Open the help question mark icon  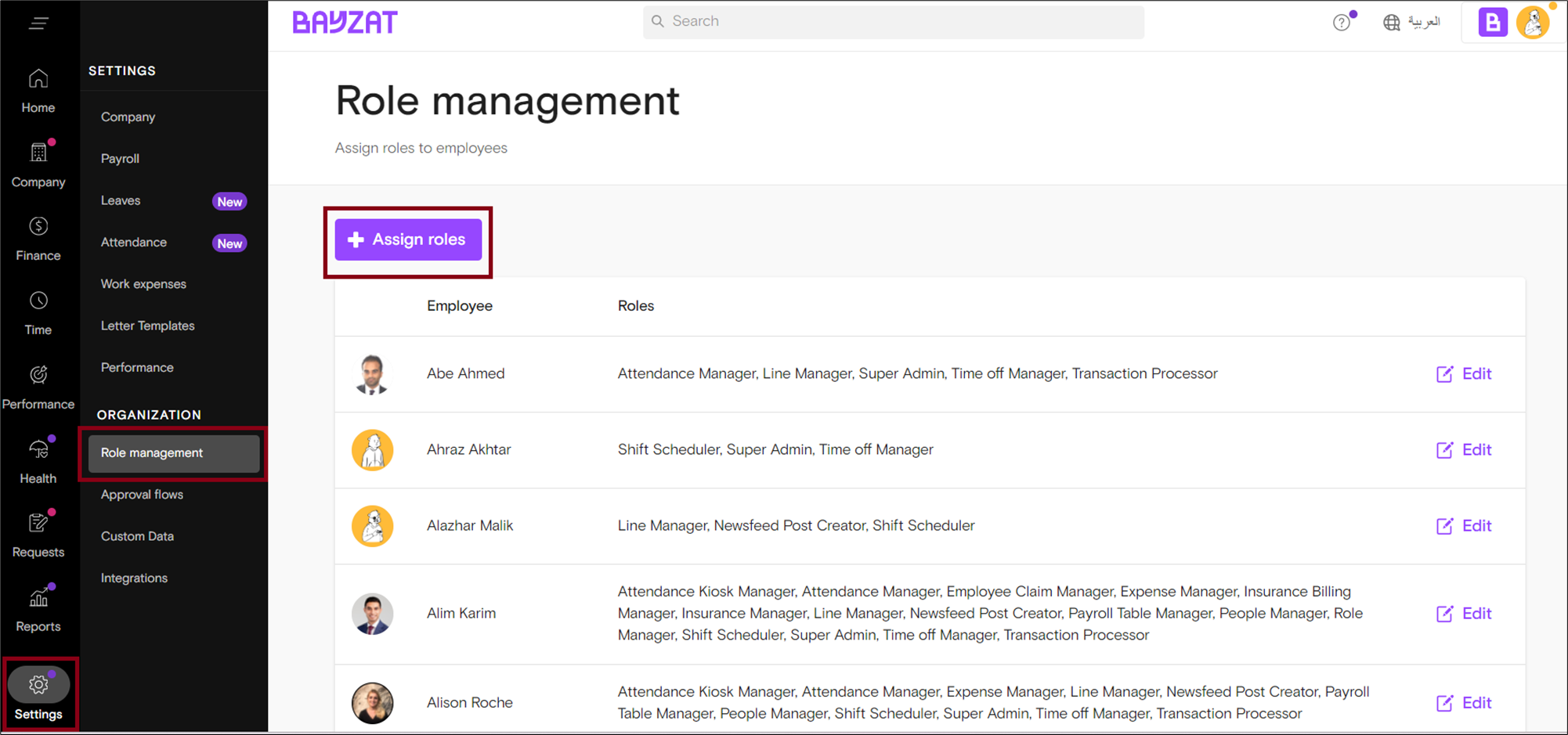pyautogui.click(x=1341, y=22)
